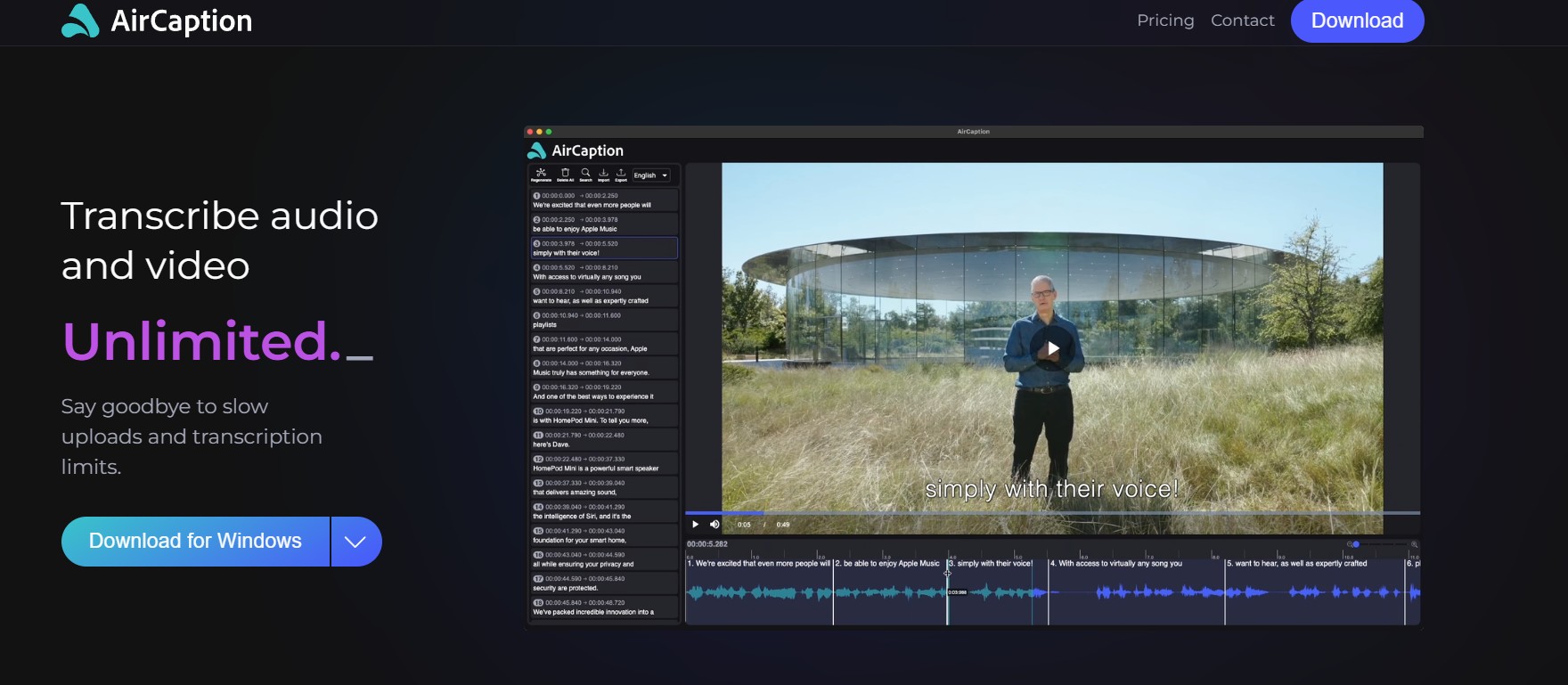This screenshot has width=1568, height=685.
Task: Select highlighted caption 3 'simply with their voice!'
Action: (605, 248)
